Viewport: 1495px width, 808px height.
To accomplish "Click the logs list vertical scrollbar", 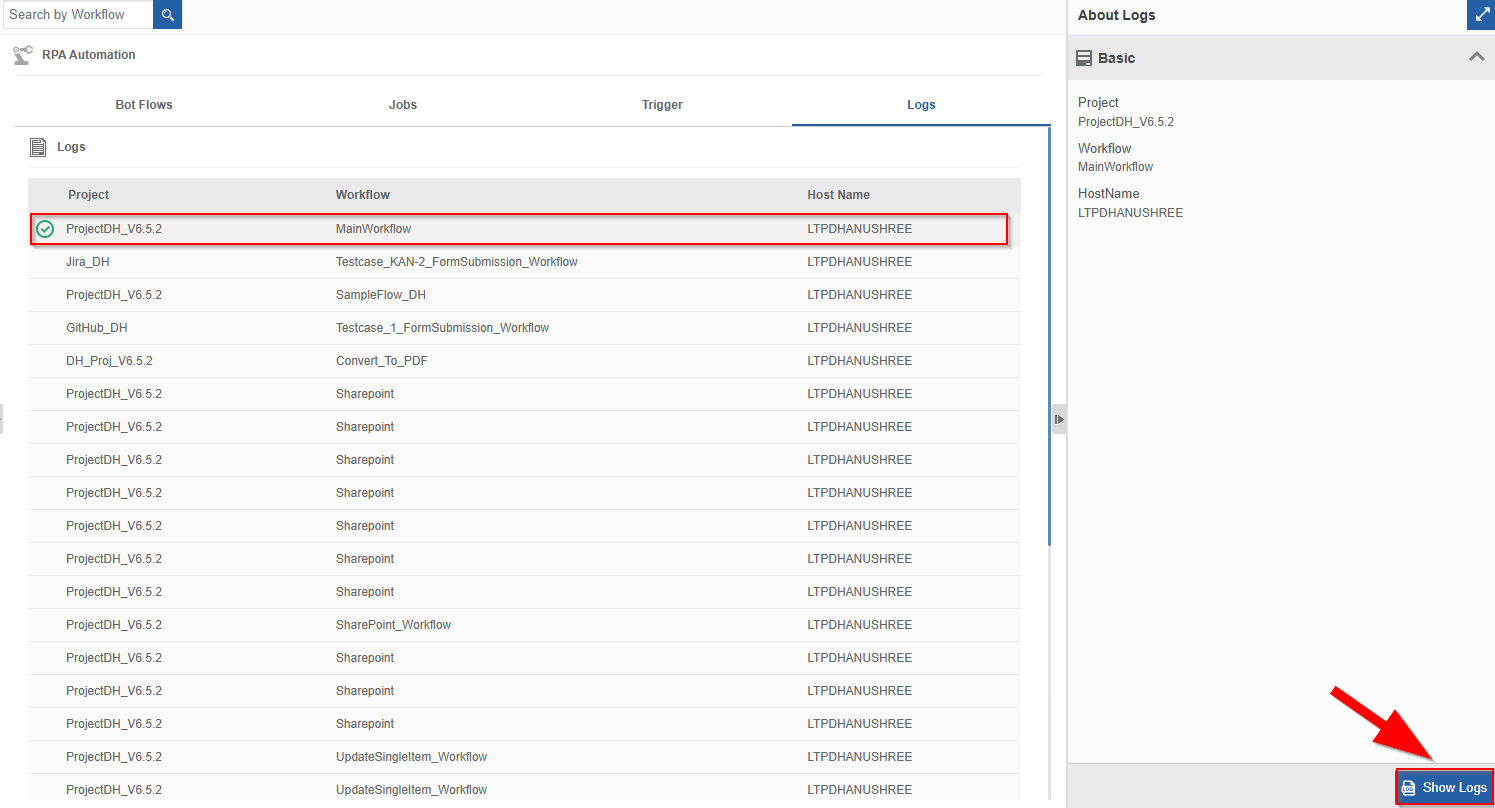I will click(1049, 336).
